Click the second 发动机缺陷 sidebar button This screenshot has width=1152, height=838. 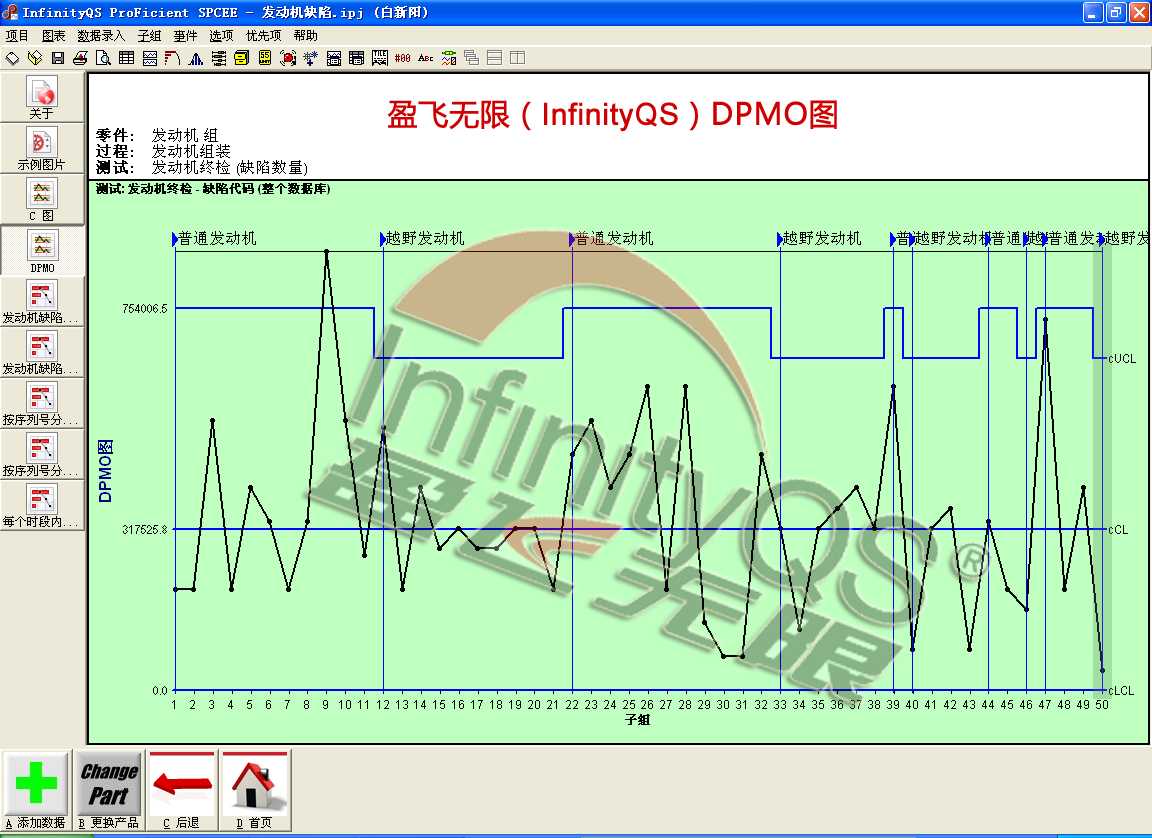click(x=42, y=353)
